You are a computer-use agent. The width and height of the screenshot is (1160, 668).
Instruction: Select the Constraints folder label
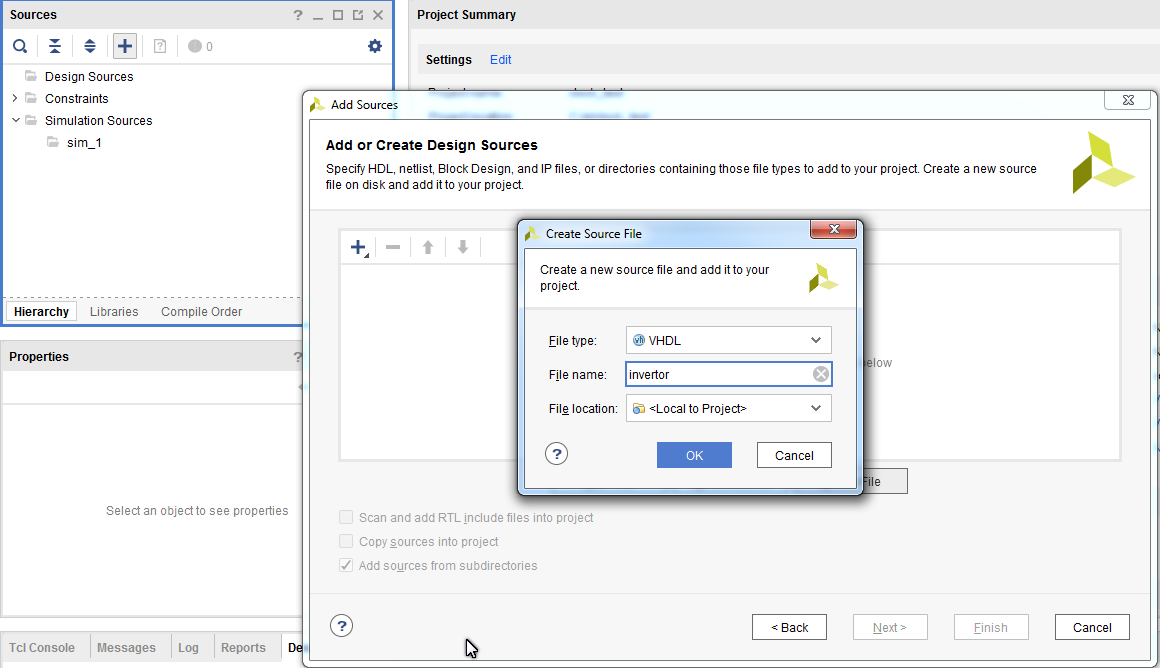[76, 98]
